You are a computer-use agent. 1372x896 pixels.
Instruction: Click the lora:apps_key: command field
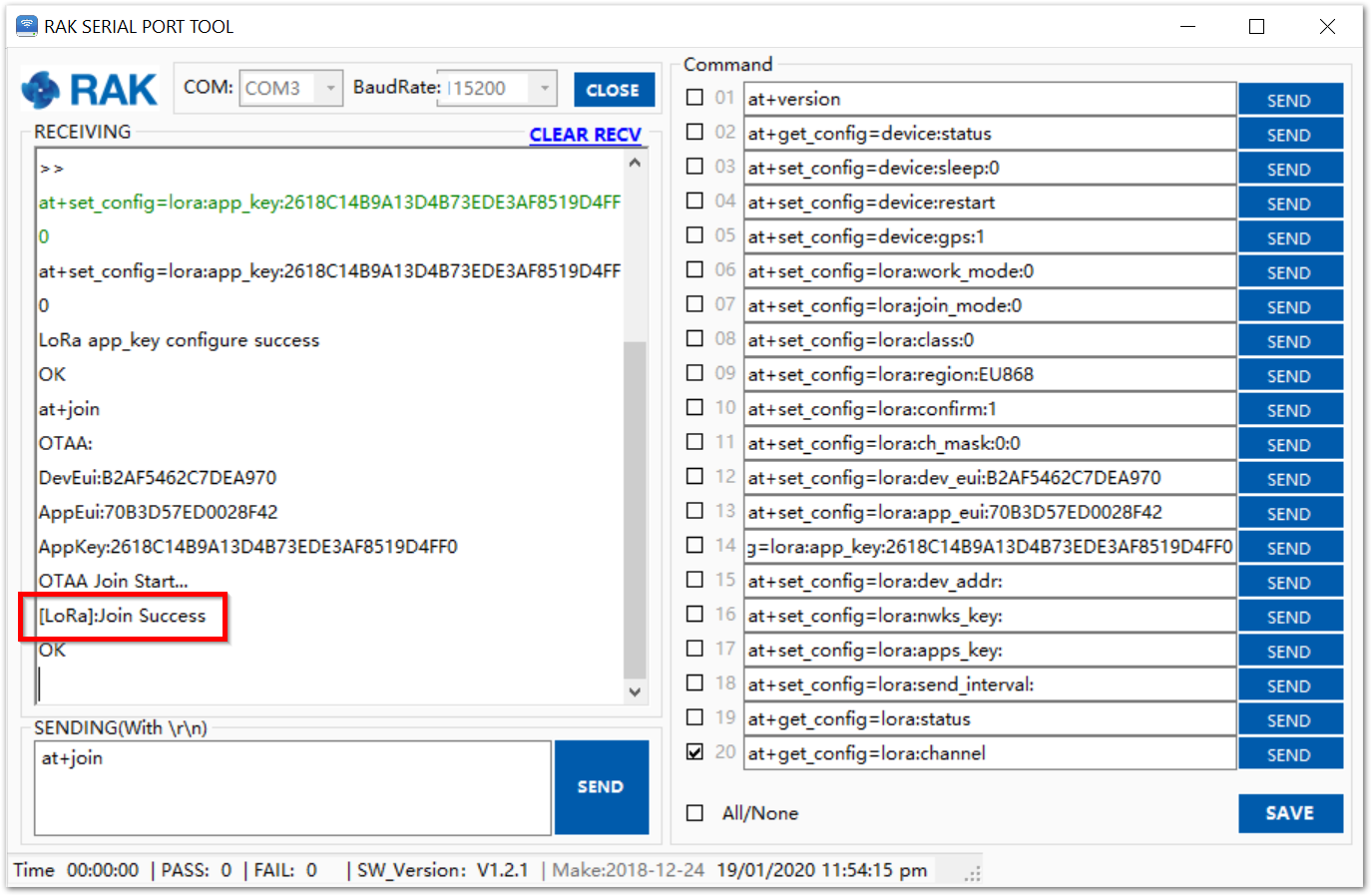pos(990,650)
